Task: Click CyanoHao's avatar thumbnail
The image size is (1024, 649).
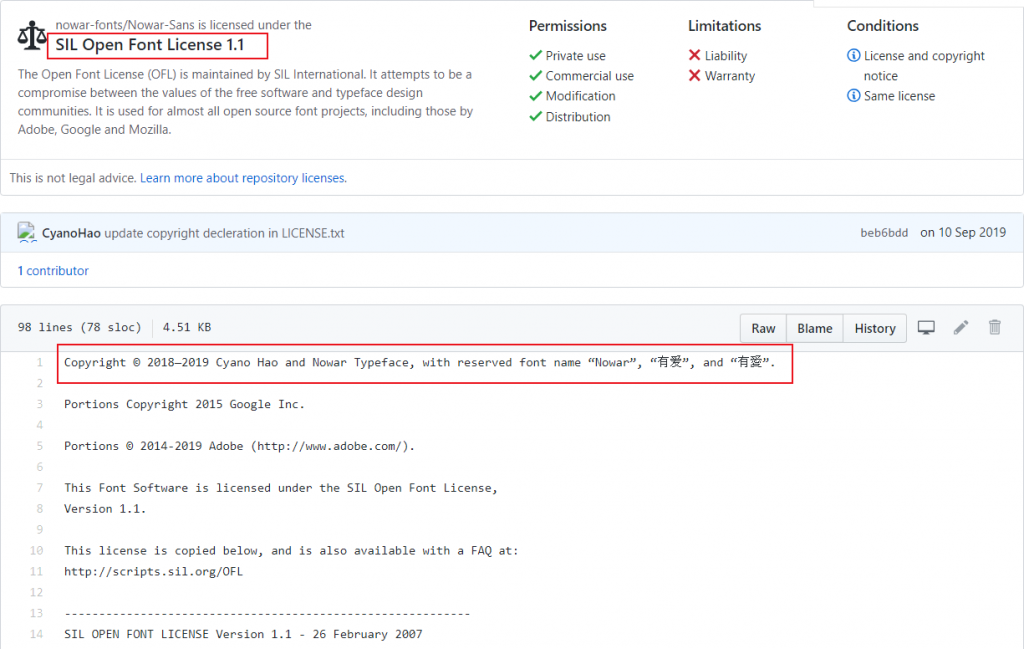Action: (x=27, y=233)
